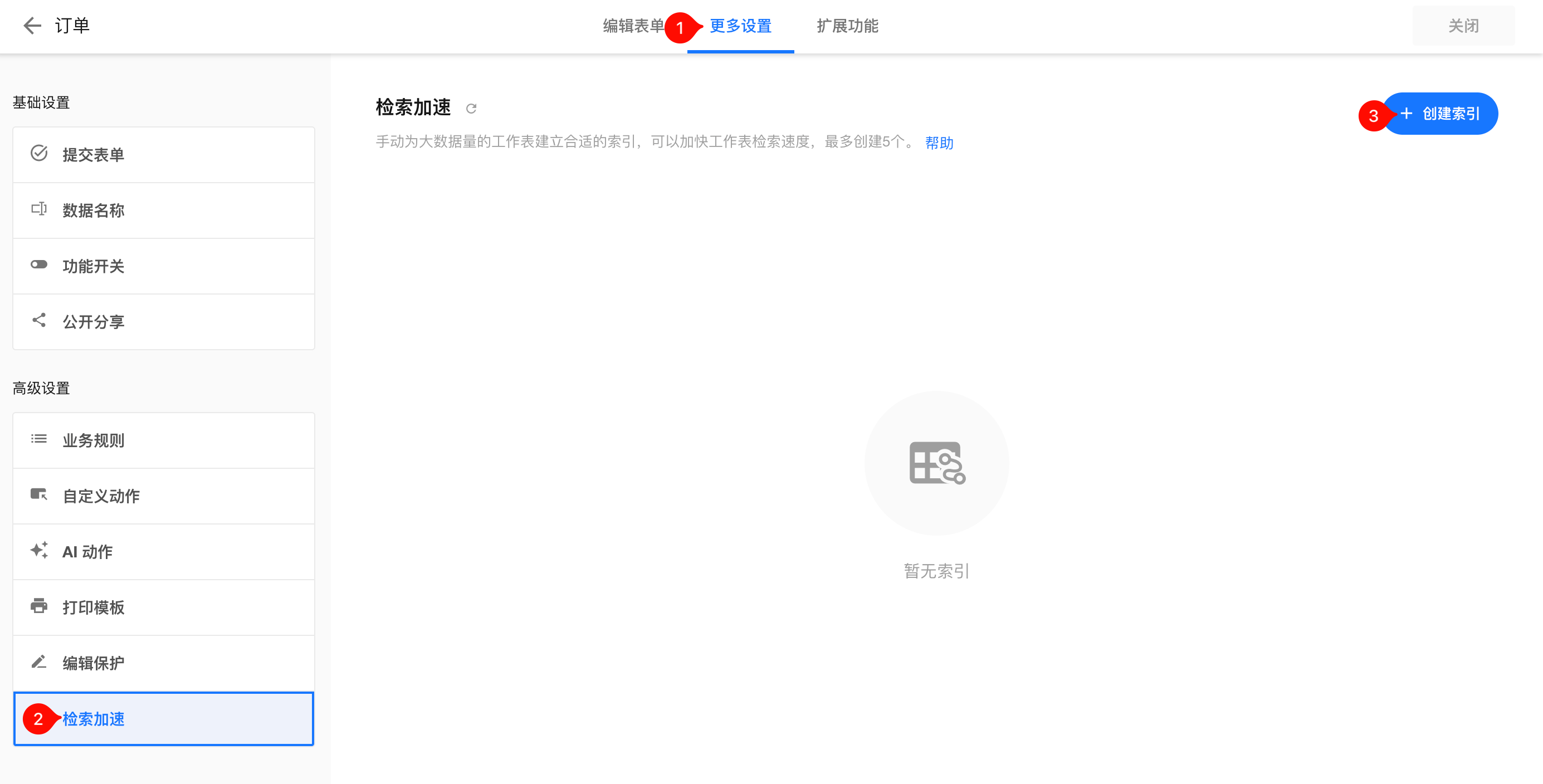Click the 编辑保护 pencil icon
Image resolution: width=1543 pixels, height=784 pixels.
(x=39, y=662)
